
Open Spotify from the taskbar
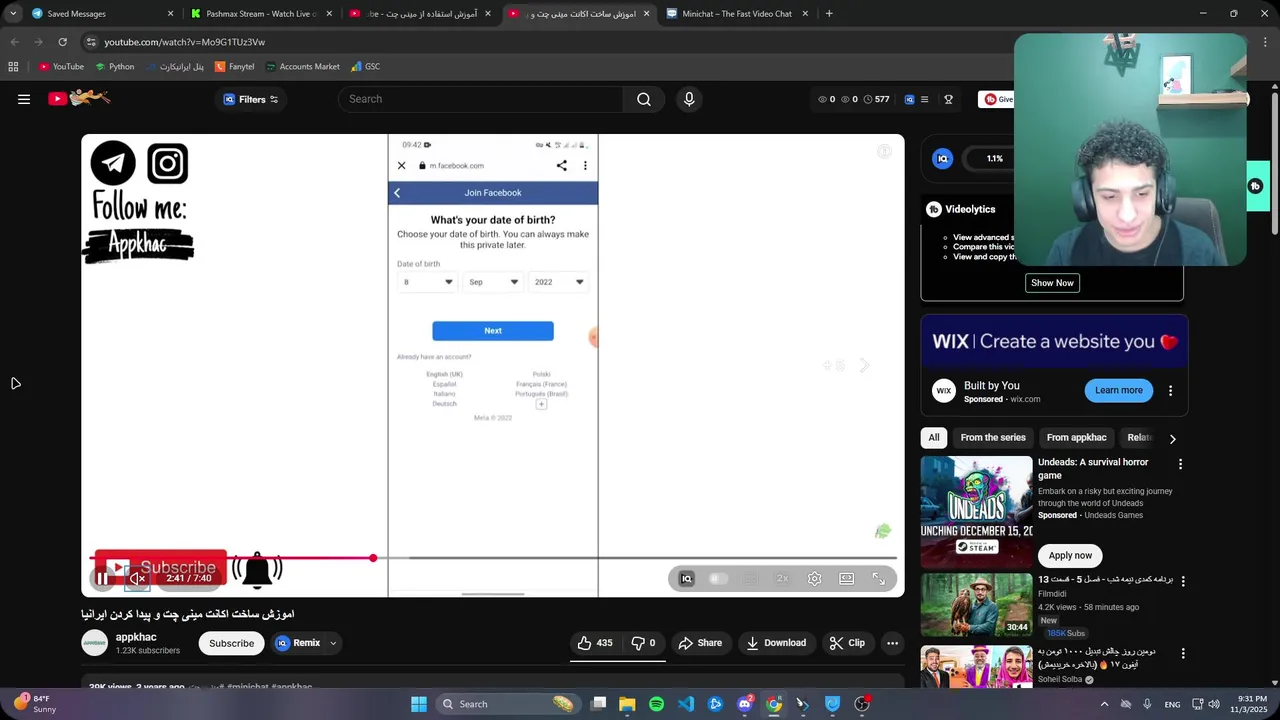[x=656, y=704]
